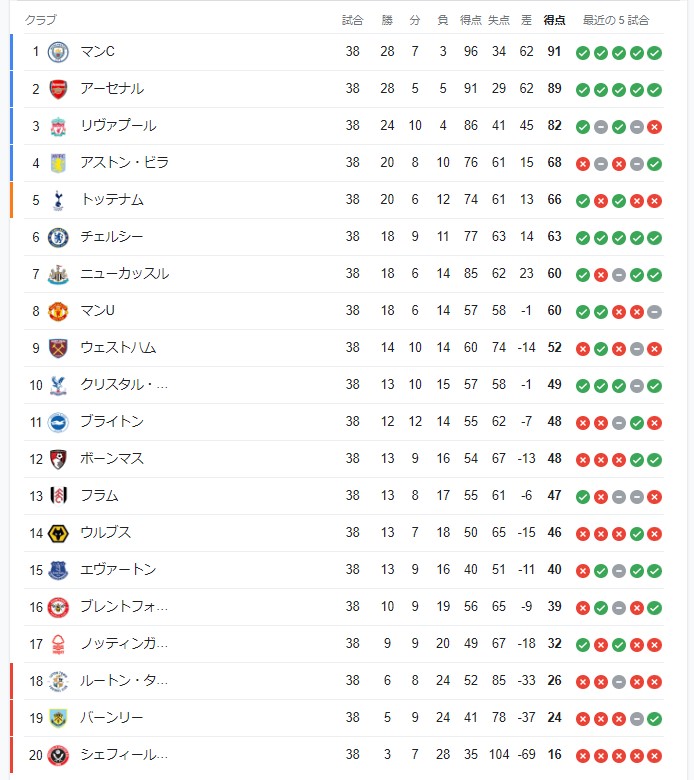
Task: Click the Chelsea club crest icon
Action: coord(58,237)
